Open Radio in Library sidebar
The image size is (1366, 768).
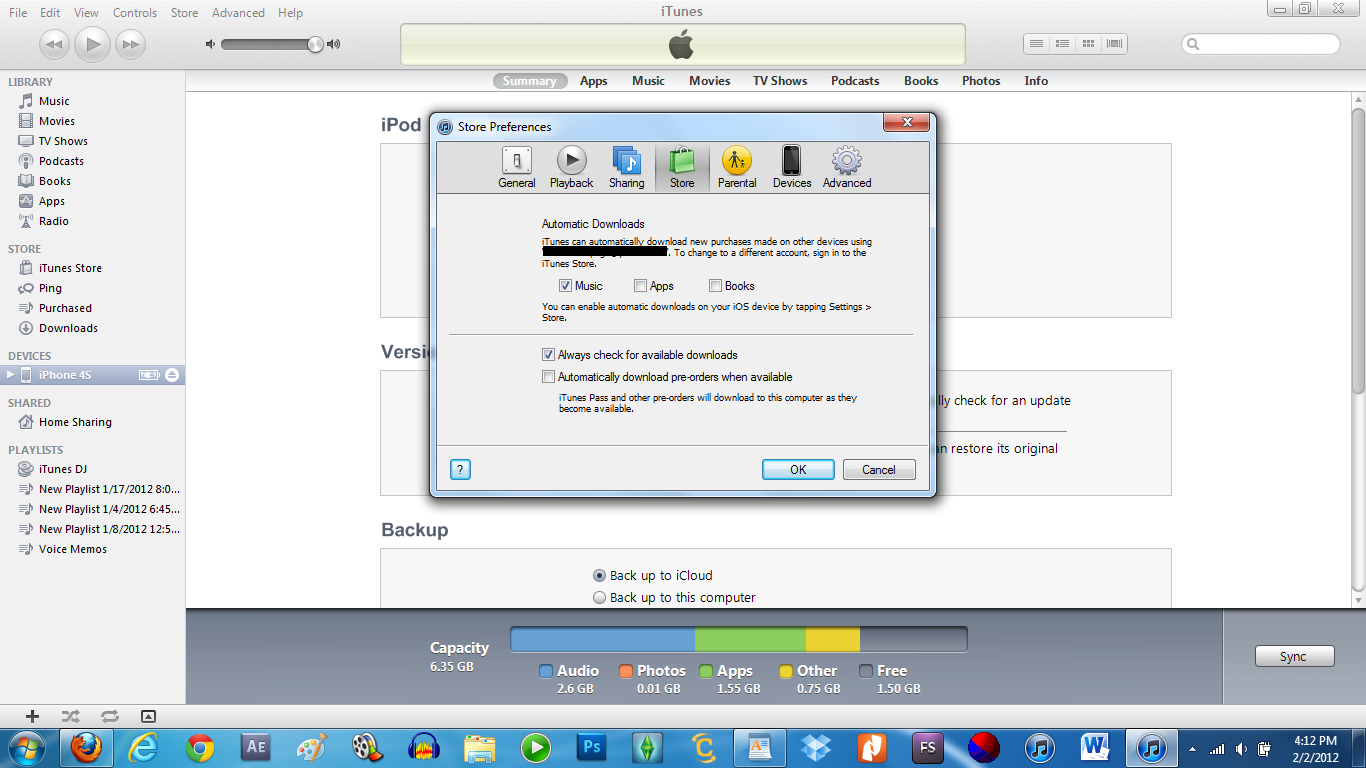coord(54,221)
